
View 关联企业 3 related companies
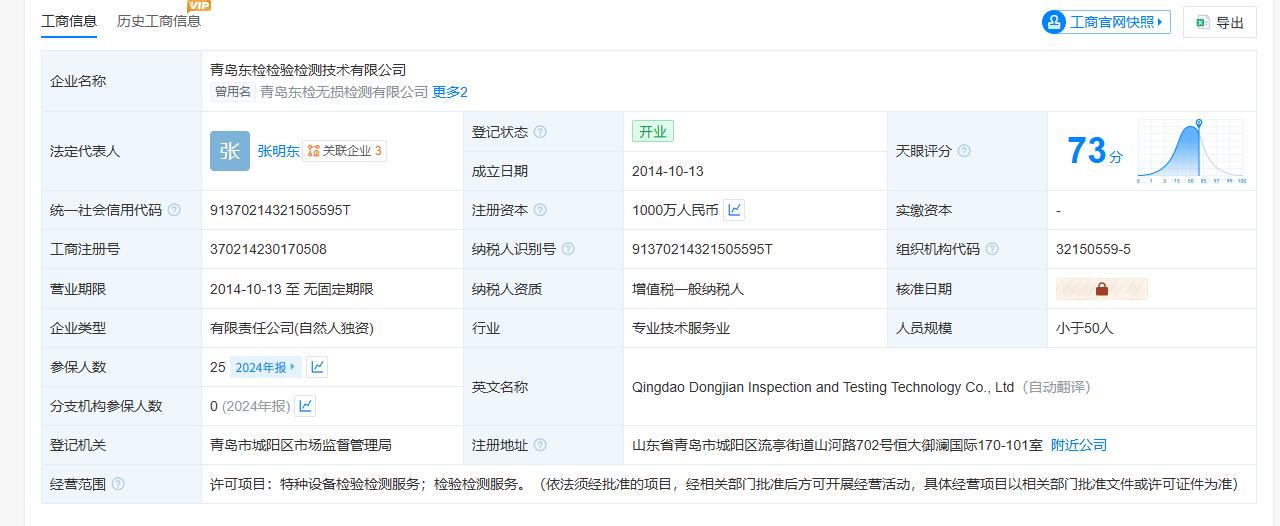tap(345, 151)
